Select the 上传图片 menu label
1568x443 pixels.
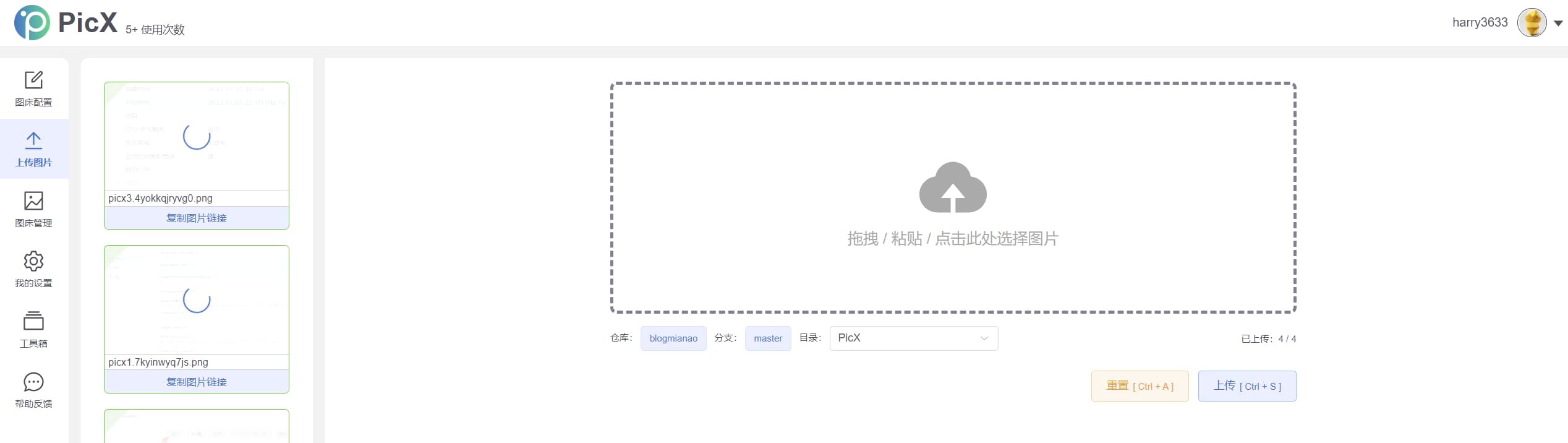point(33,163)
